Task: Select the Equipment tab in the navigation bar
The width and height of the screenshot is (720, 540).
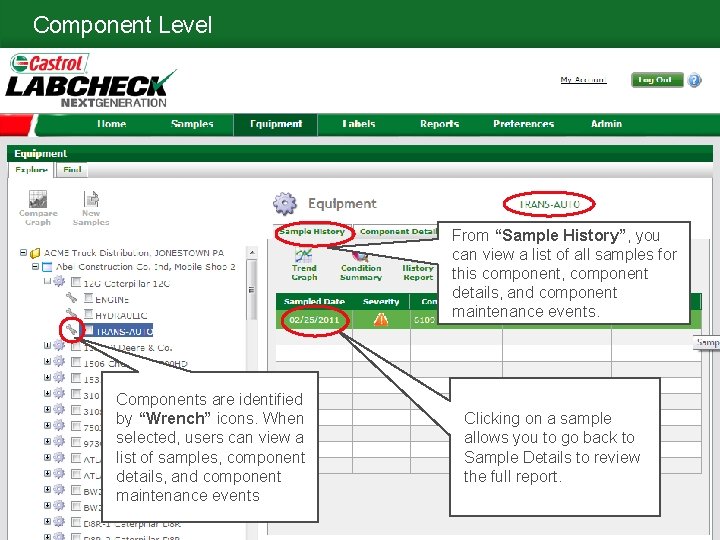Action: coord(276,124)
